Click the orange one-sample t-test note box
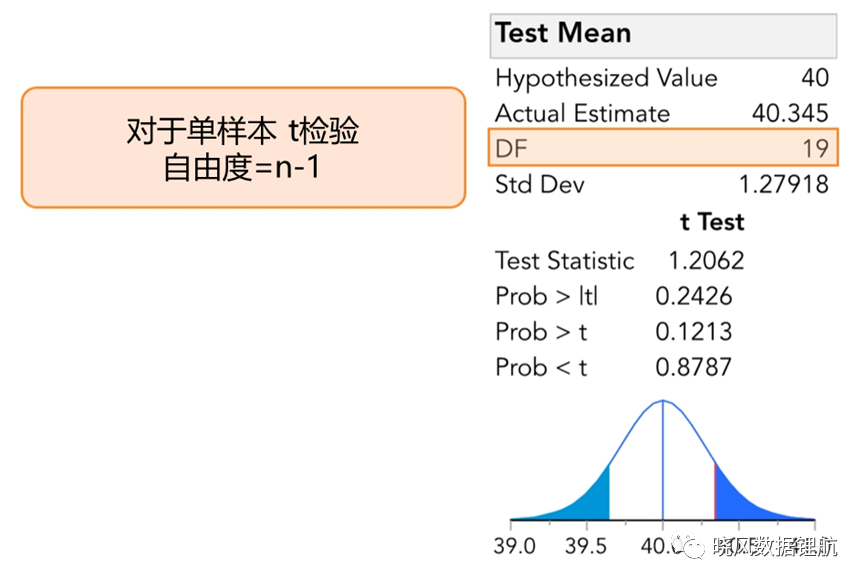 [x=243, y=147]
